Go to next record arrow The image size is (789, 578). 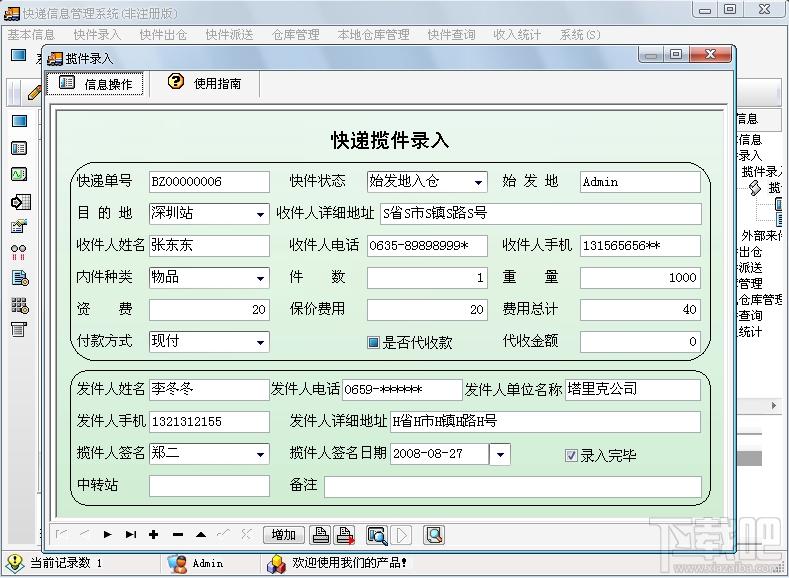pyautogui.click(x=107, y=534)
